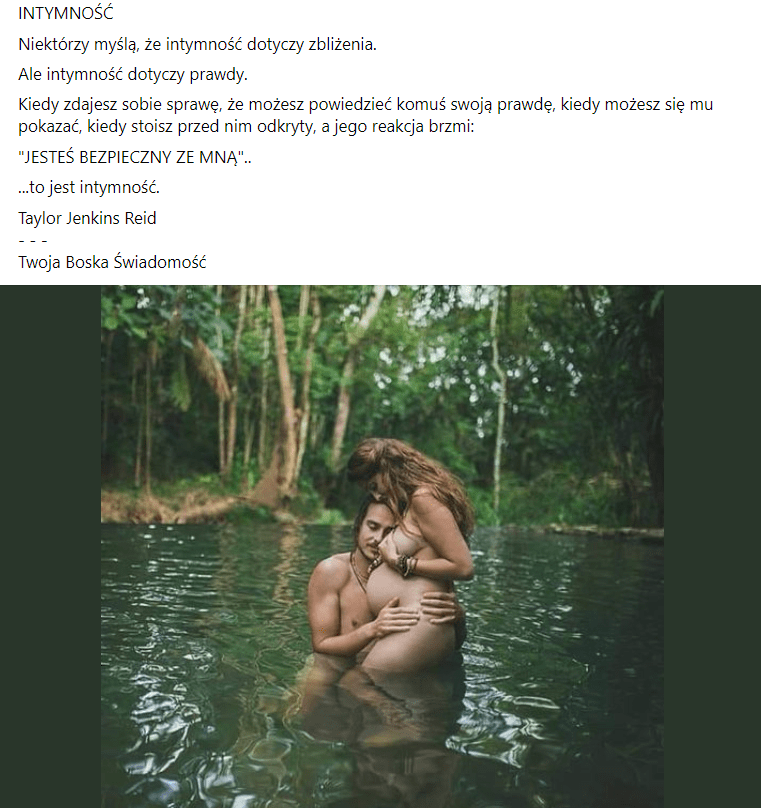Viewport: 761px width, 808px height.
Task: Click the paragraph starting 'Kiedy zdajesz sobie sprawę'
Action: (366, 115)
